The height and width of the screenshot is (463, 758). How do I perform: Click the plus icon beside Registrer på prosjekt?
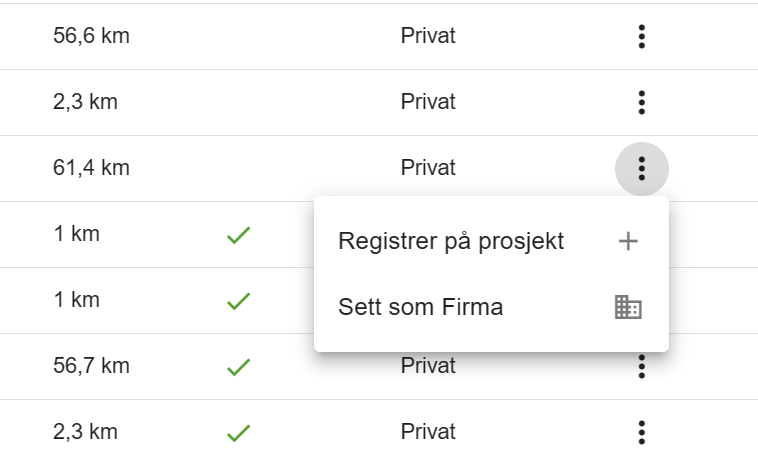pyautogui.click(x=628, y=241)
